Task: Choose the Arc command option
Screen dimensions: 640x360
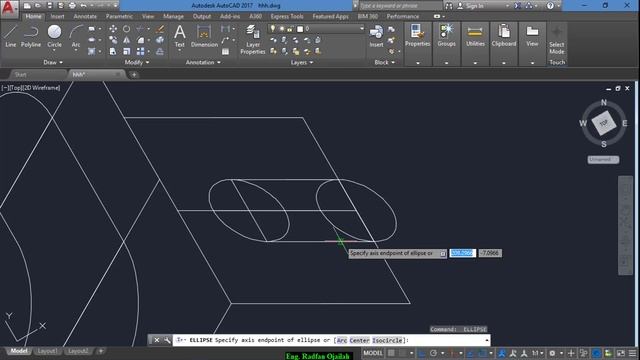Action: [342, 340]
